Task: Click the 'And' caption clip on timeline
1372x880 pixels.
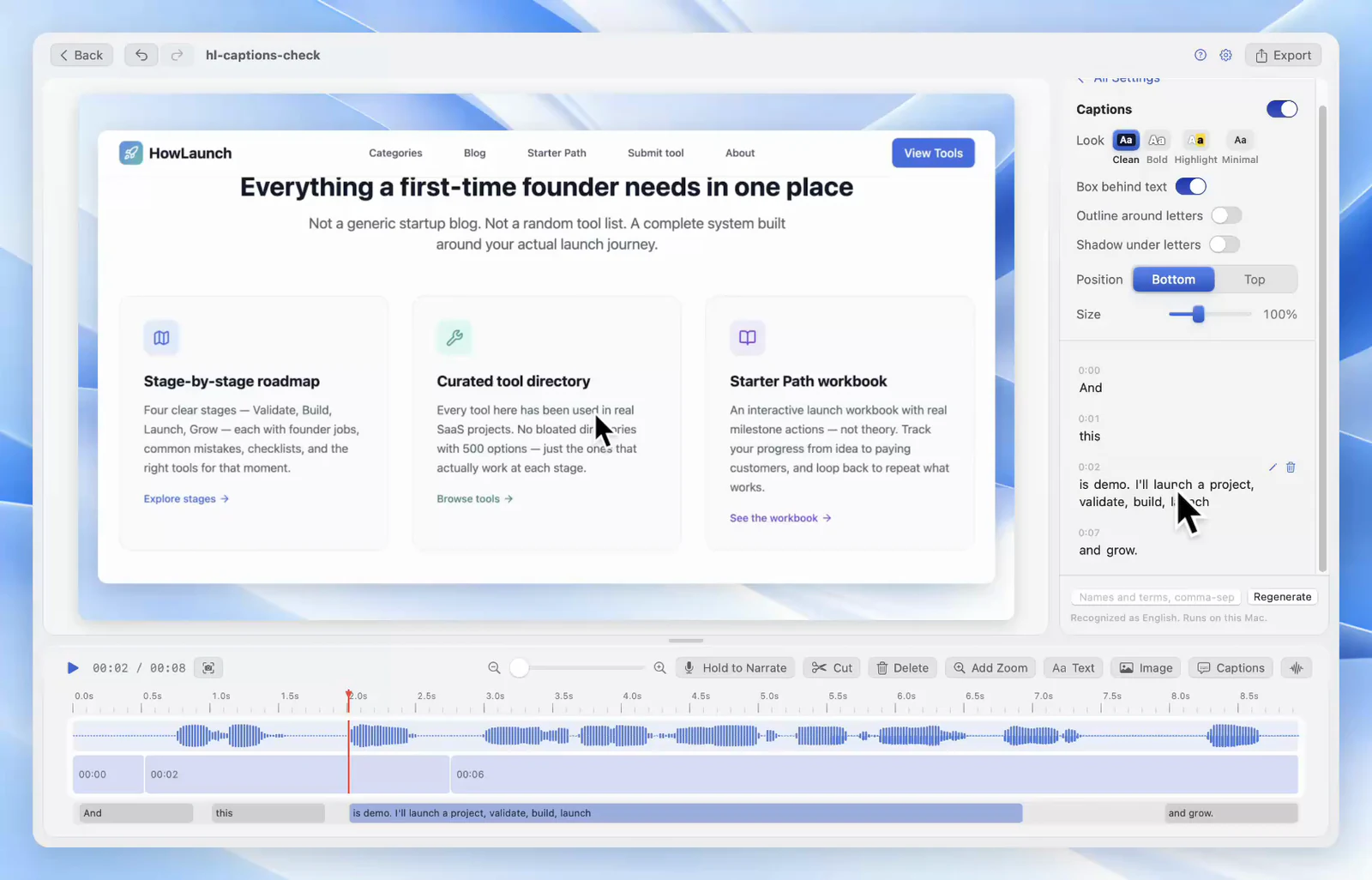Action: [136, 813]
